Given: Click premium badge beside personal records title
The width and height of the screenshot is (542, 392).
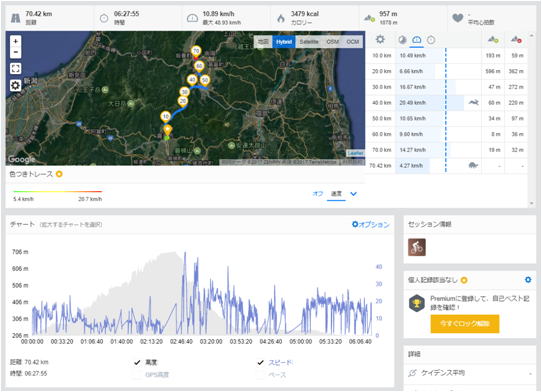Looking at the screenshot, I should [464, 280].
